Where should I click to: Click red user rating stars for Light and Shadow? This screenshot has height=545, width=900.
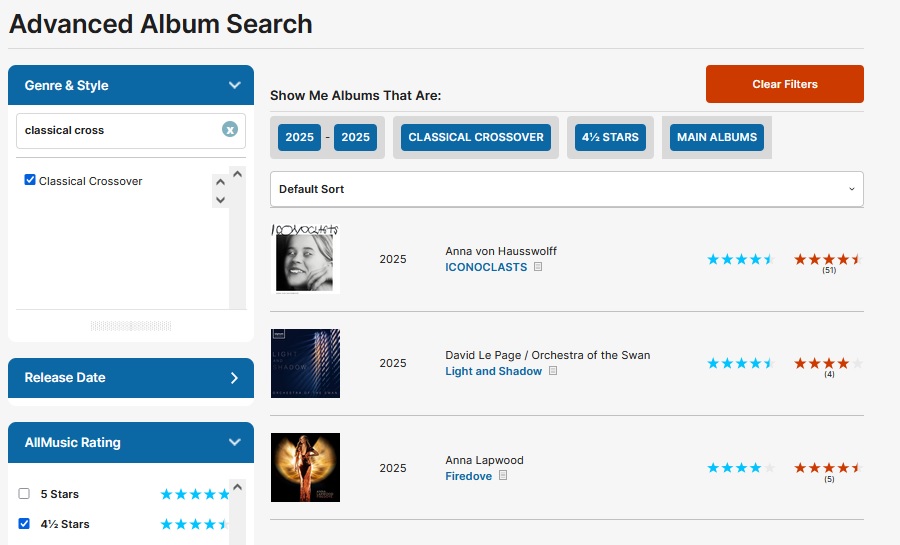(x=828, y=363)
